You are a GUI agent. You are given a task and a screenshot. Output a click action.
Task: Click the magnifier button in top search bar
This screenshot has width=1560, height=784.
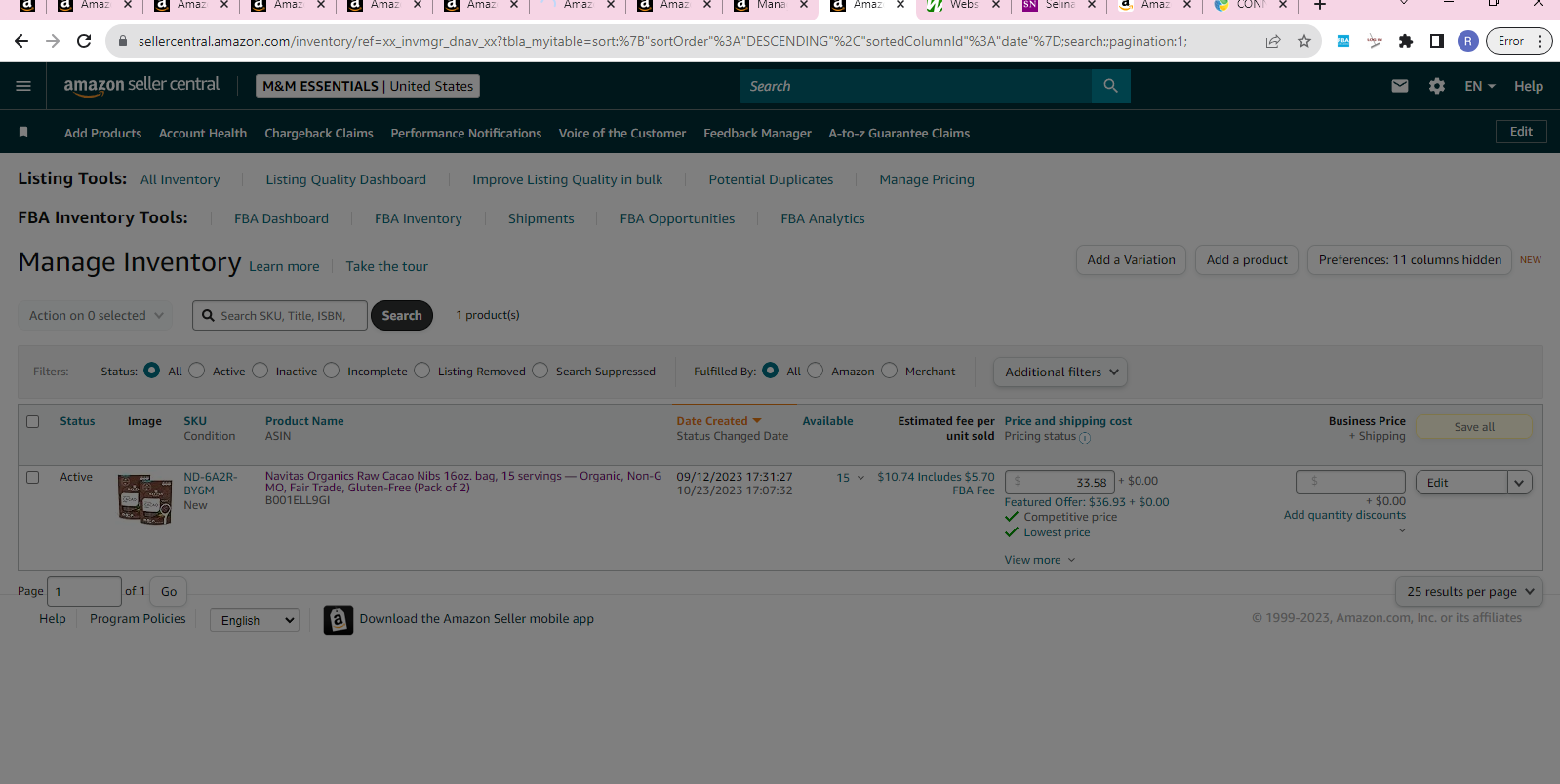click(1110, 86)
